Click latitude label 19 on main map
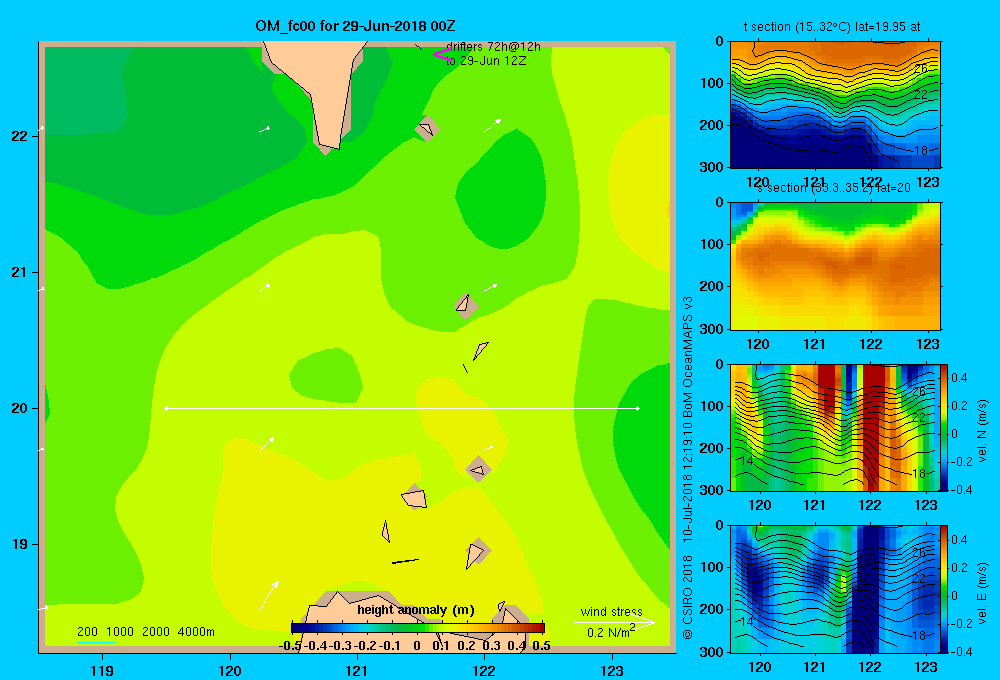This screenshot has width=1000, height=680. 19,544
